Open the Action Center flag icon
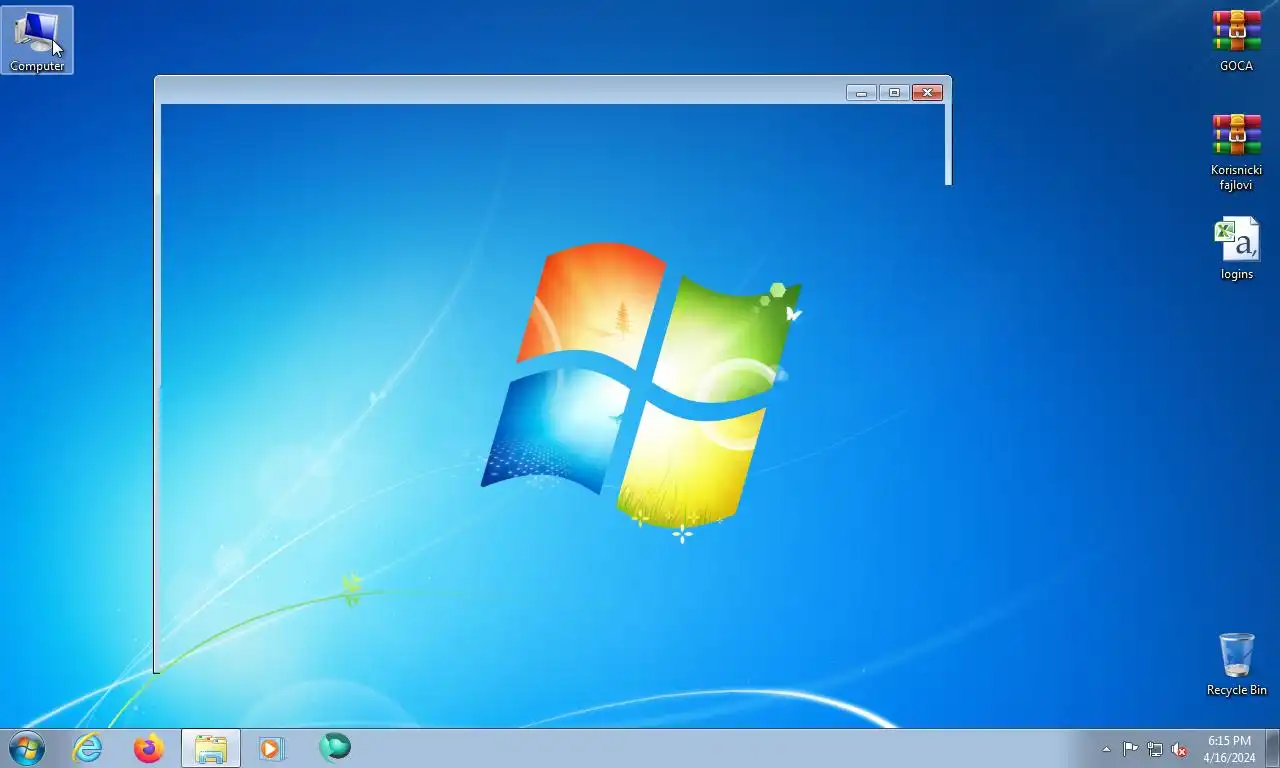1280x768 pixels. tap(1130, 749)
